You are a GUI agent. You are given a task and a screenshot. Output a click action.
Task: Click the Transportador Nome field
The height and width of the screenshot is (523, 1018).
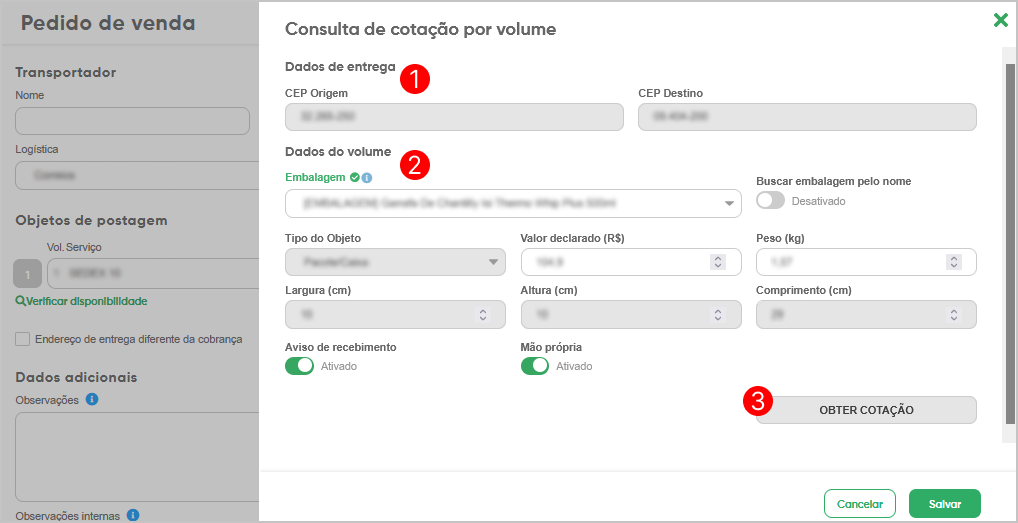pos(132,121)
